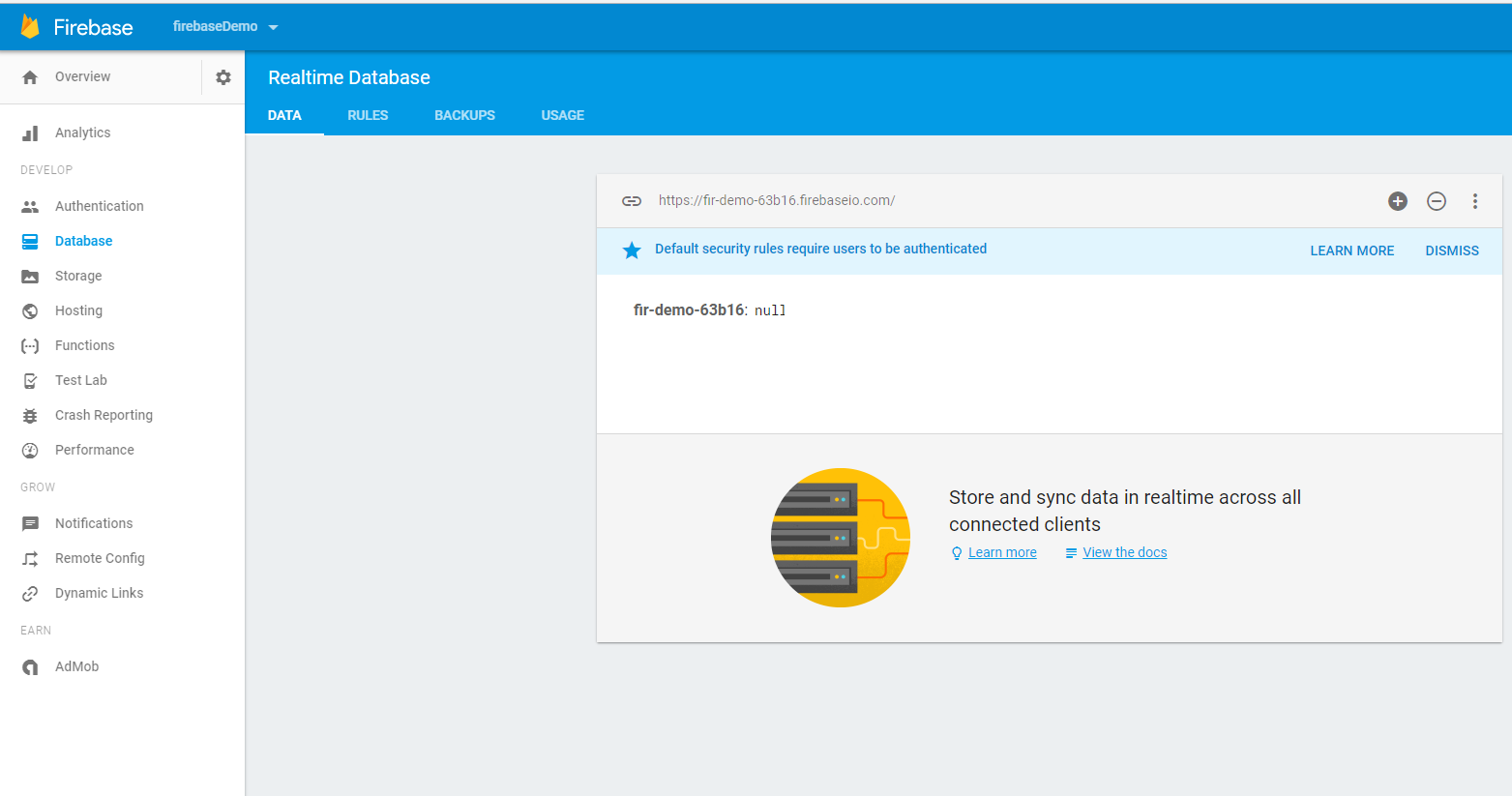Screen dimensions: 1512x796
Task: Open Analytics from the sidebar
Action: tap(82, 133)
